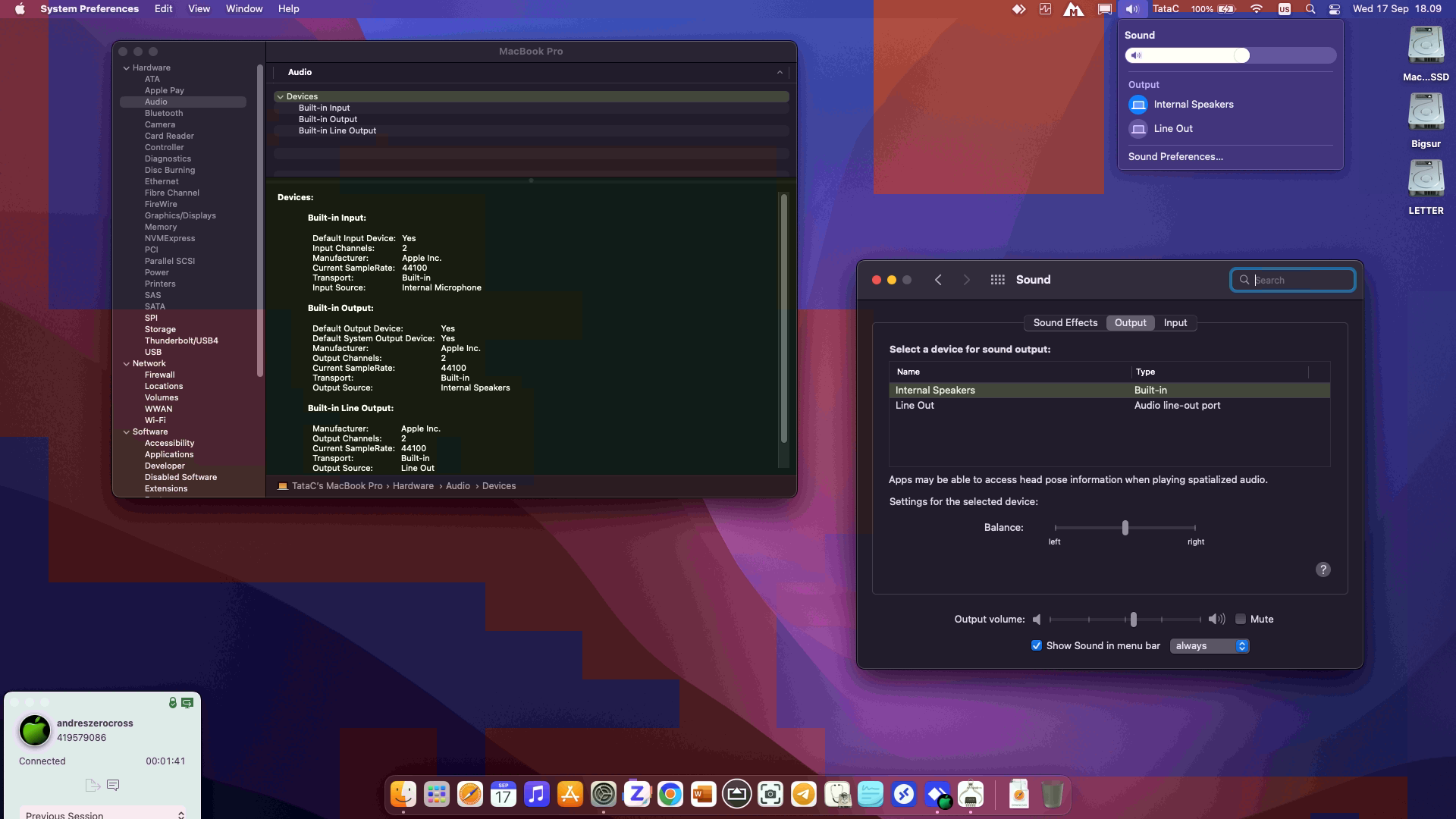The image size is (1456, 819).
Task: Click the Wi-Fi icon in the menu bar
Action: (x=1257, y=9)
